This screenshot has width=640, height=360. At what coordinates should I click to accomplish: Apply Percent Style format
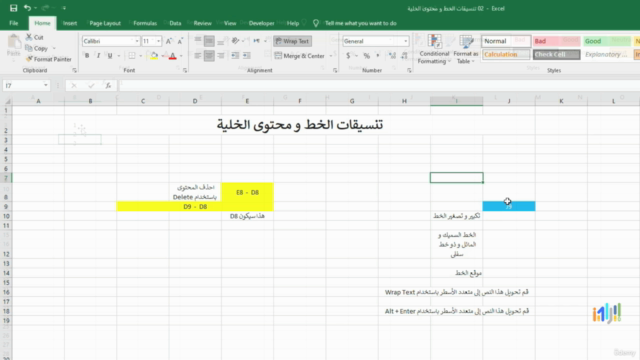tap(367, 56)
